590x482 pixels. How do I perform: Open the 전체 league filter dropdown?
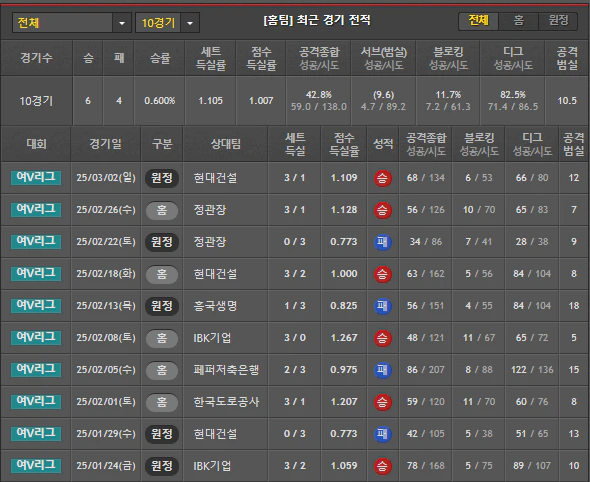click(x=71, y=23)
